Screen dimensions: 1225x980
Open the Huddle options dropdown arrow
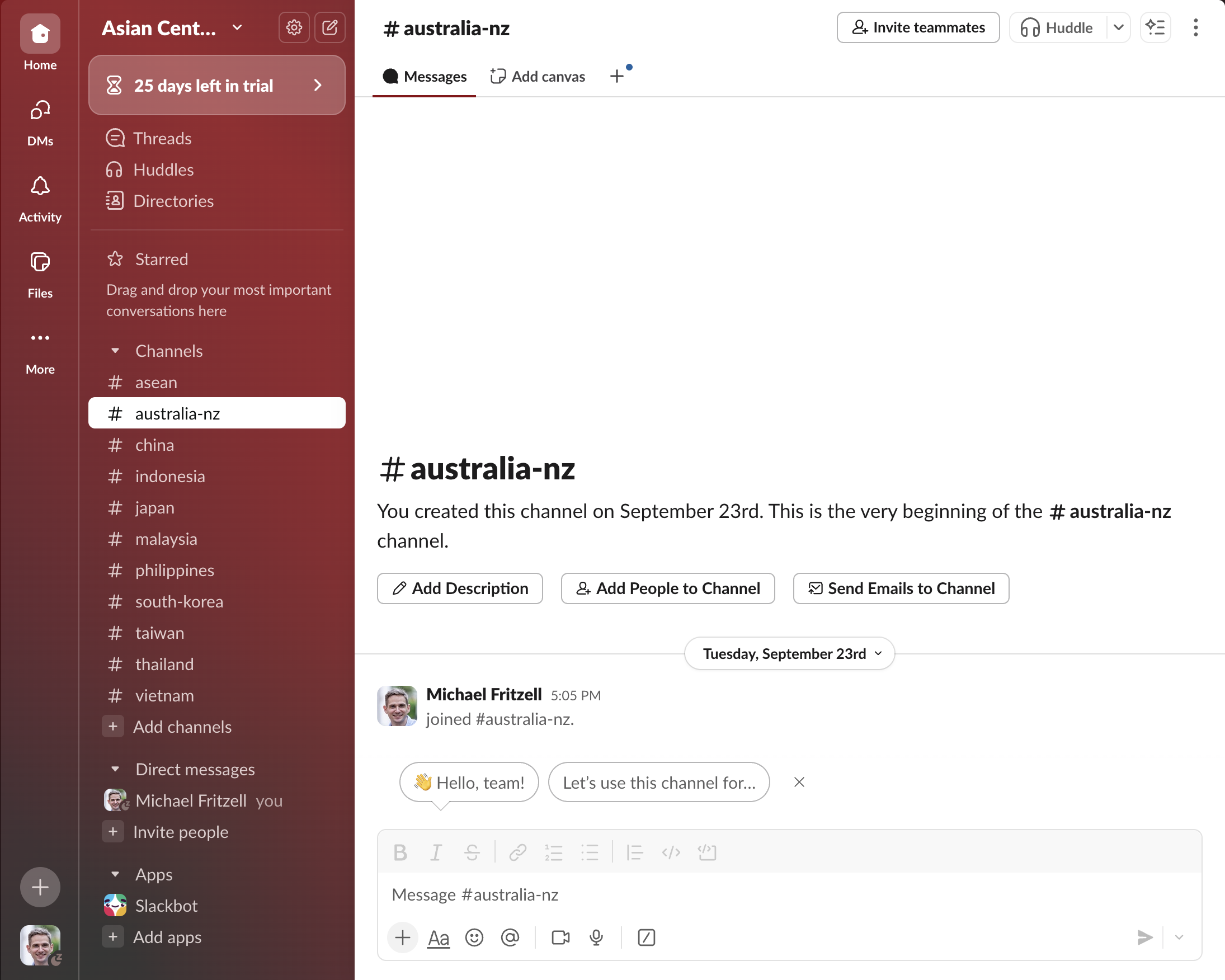pos(1118,27)
